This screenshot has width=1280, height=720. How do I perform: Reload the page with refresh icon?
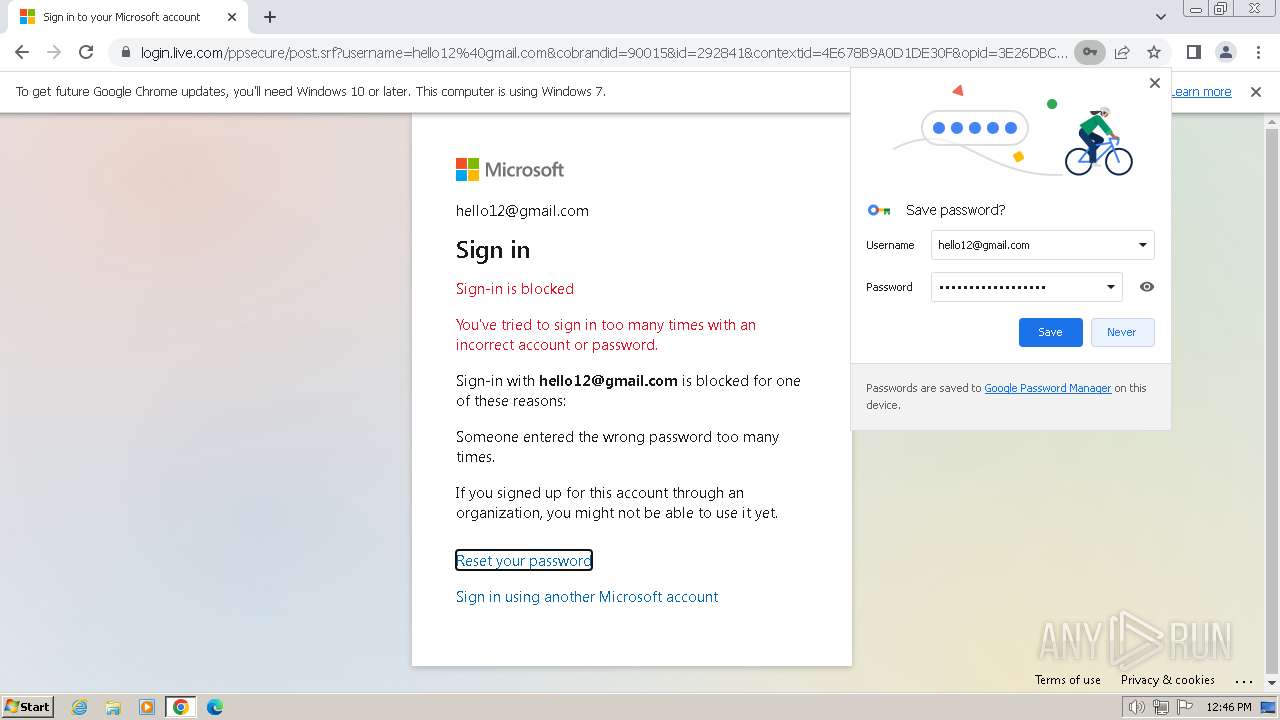86,52
